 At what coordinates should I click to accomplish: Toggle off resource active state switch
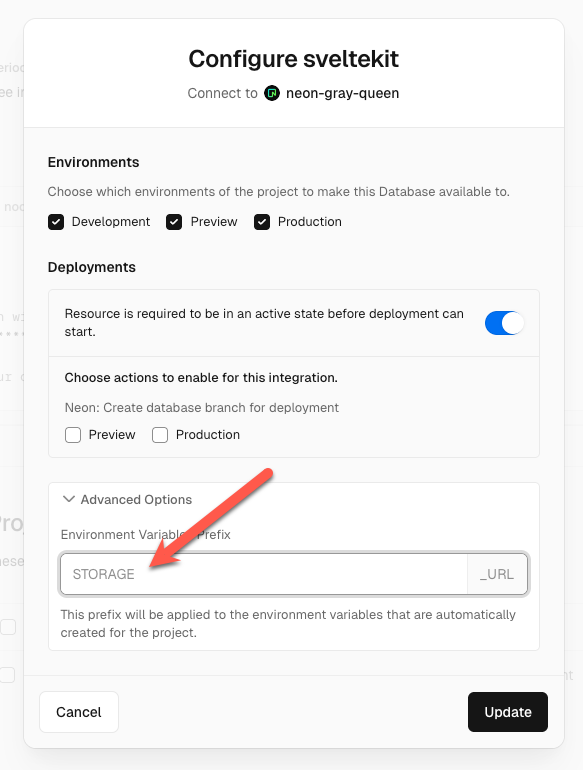coord(504,323)
